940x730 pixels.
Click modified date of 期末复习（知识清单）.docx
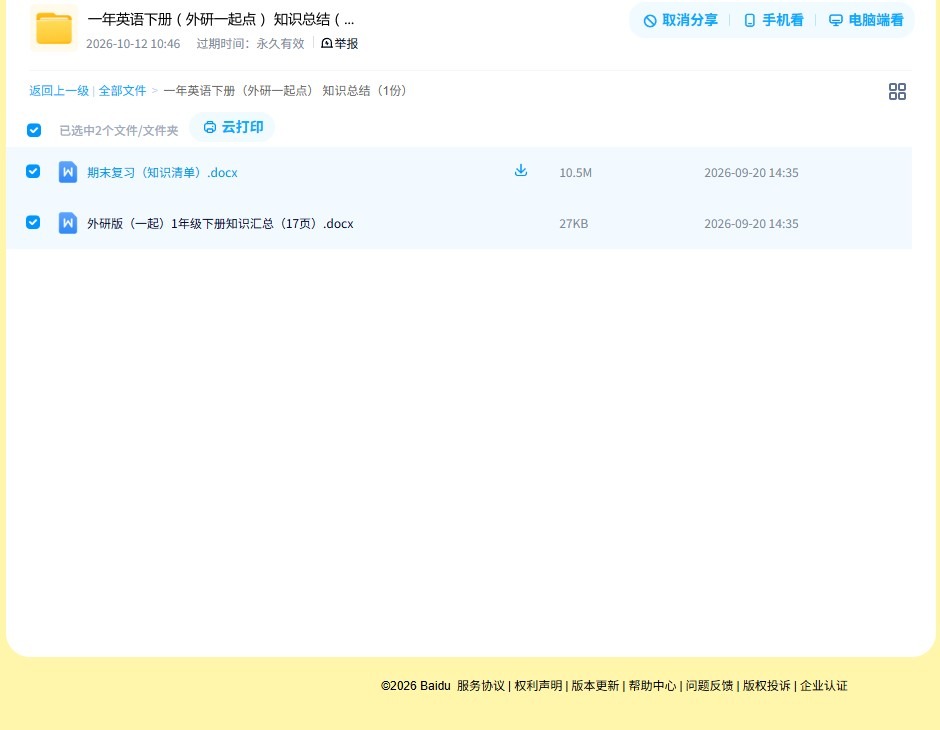coord(751,173)
